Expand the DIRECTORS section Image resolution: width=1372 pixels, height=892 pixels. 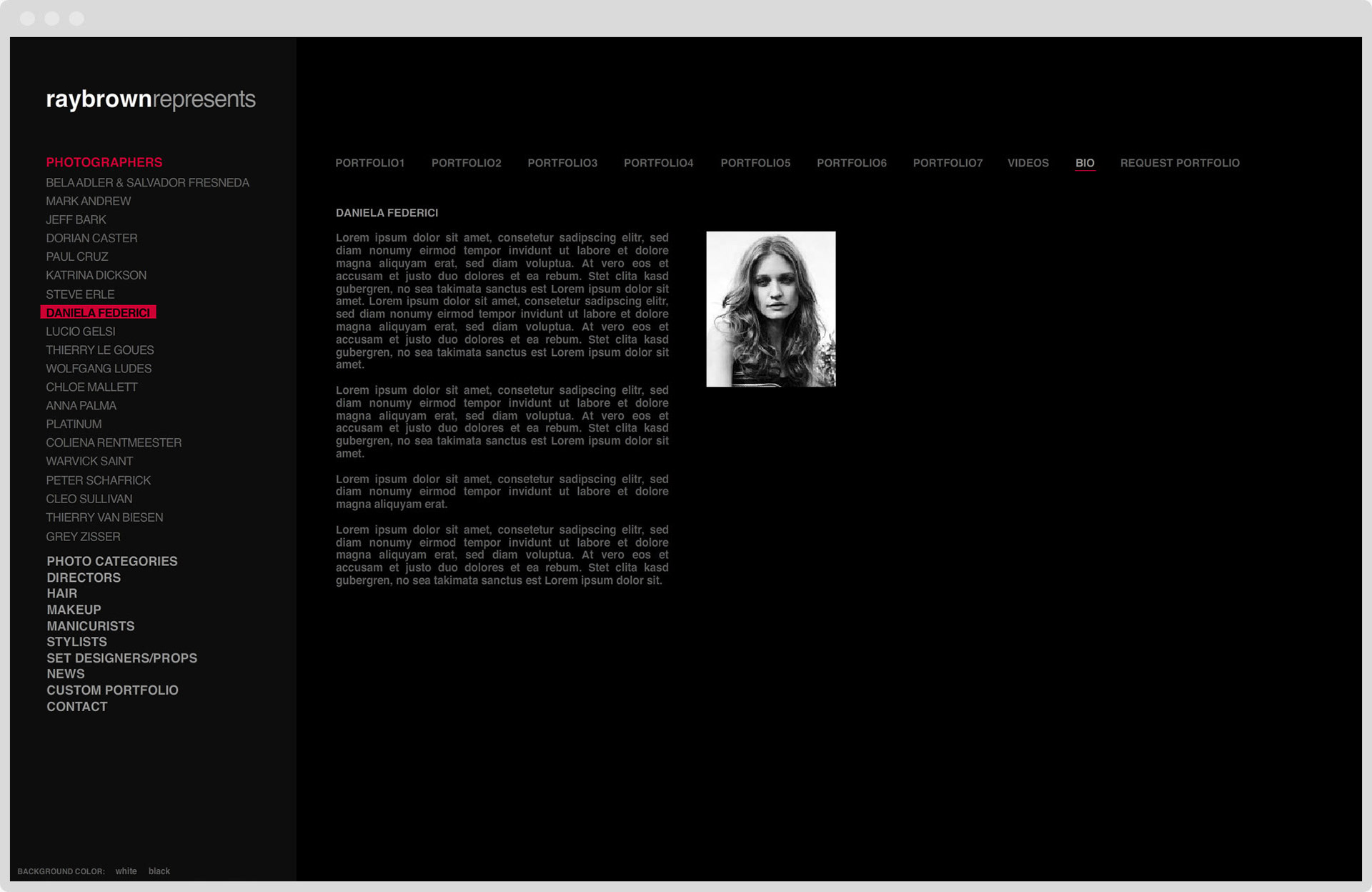pyautogui.click(x=83, y=578)
